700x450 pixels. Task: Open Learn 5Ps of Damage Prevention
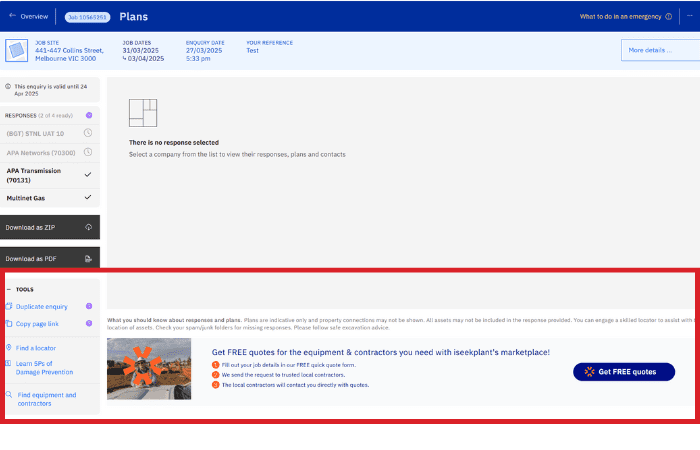pyautogui.click(x=44, y=367)
